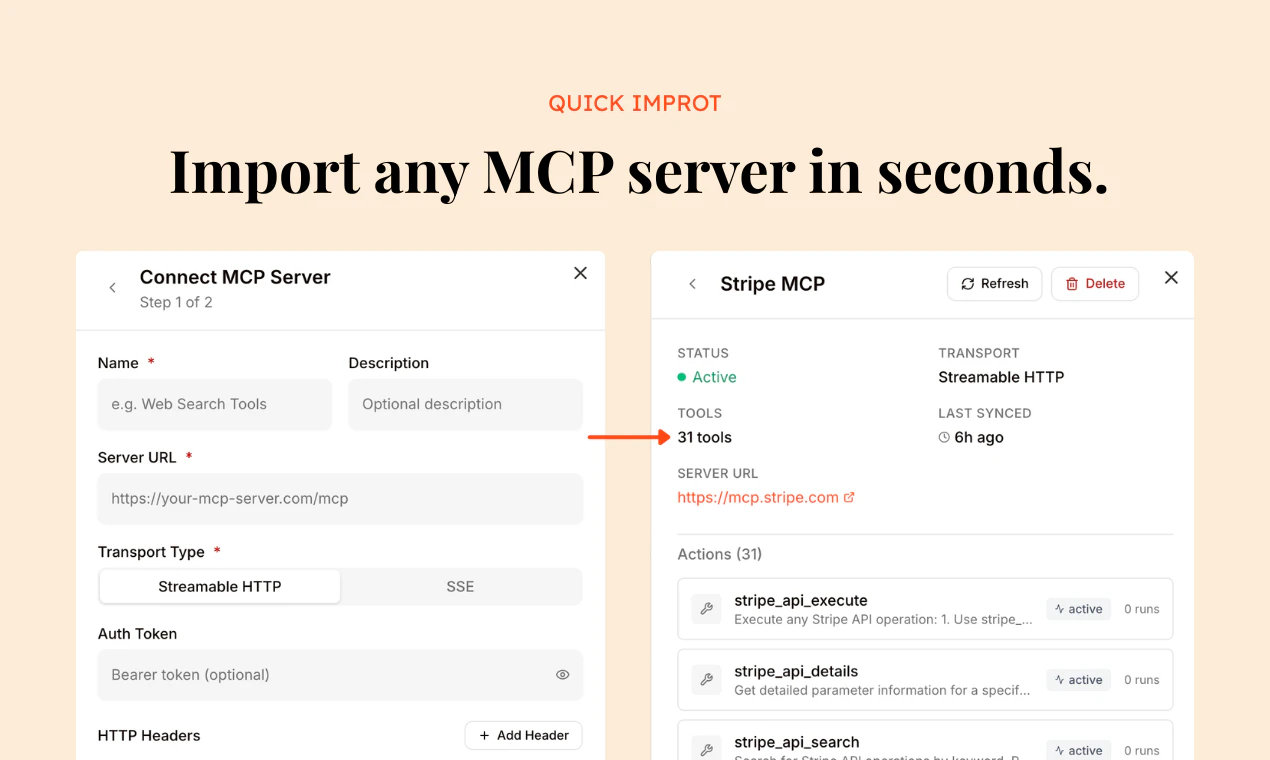Click the 'Stripe MCP' panel title
The image size is (1270, 760).
coord(773,284)
